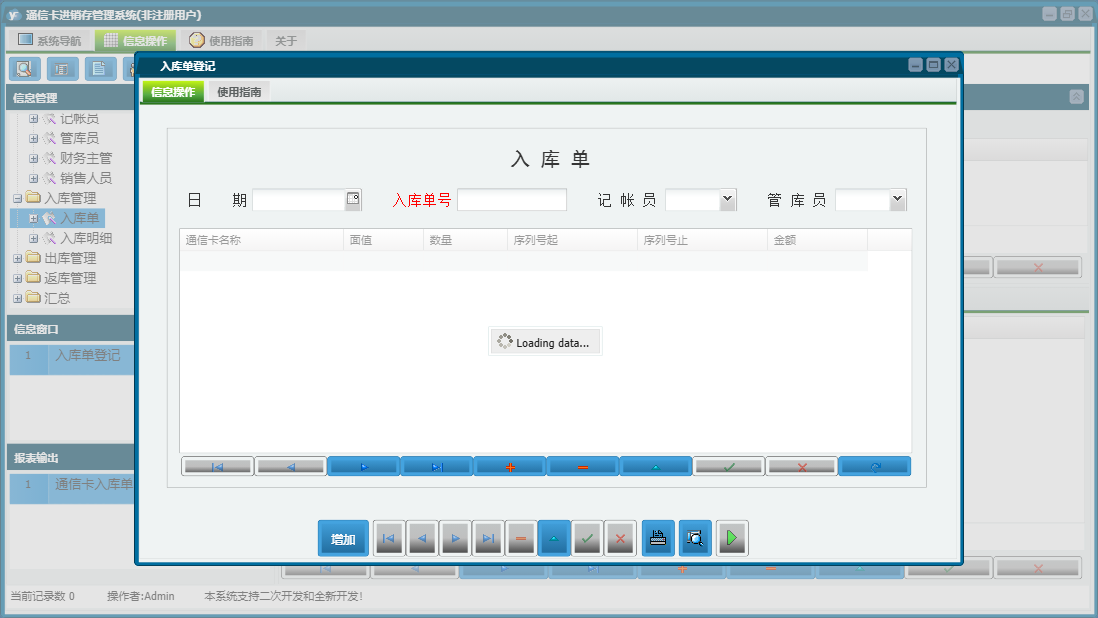
Task: Click the search magnifier icon in main toolbar
Action: coord(25,69)
